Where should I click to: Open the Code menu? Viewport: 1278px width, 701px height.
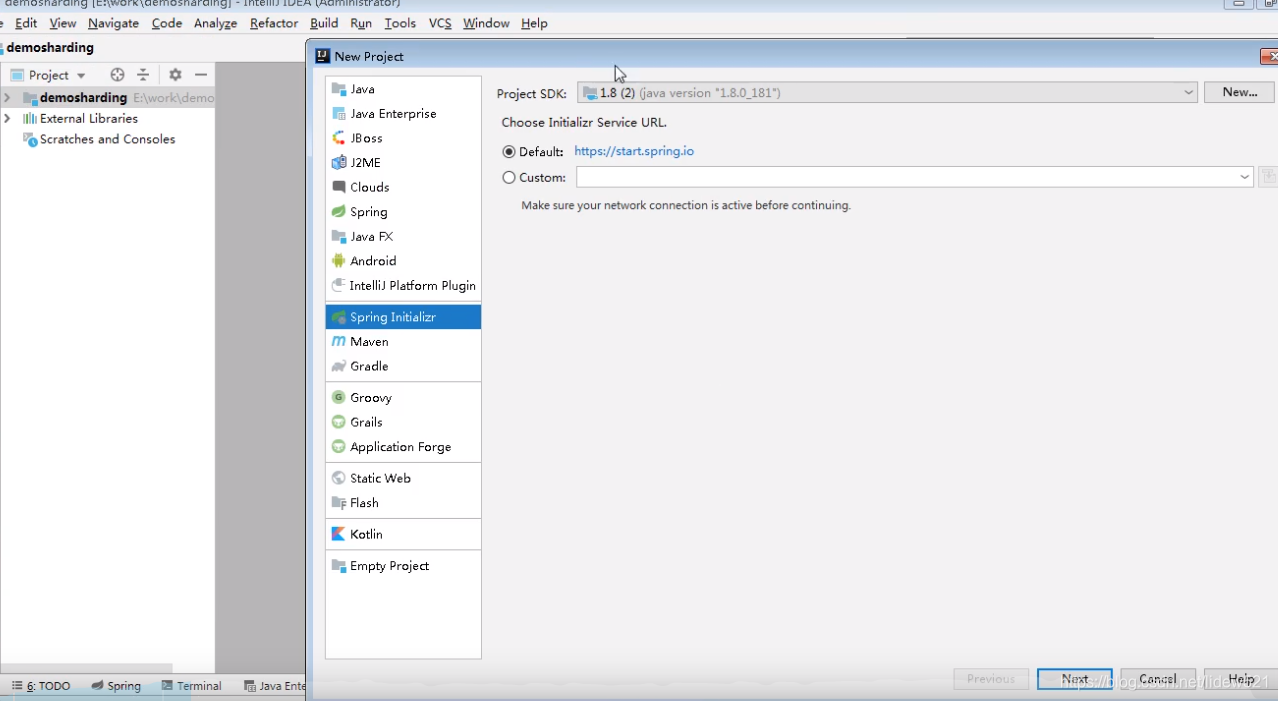pyautogui.click(x=167, y=23)
